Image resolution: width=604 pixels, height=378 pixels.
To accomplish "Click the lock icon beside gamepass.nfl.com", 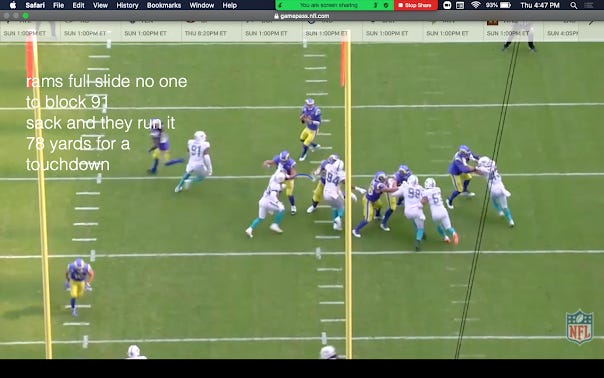I will coord(276,16).
